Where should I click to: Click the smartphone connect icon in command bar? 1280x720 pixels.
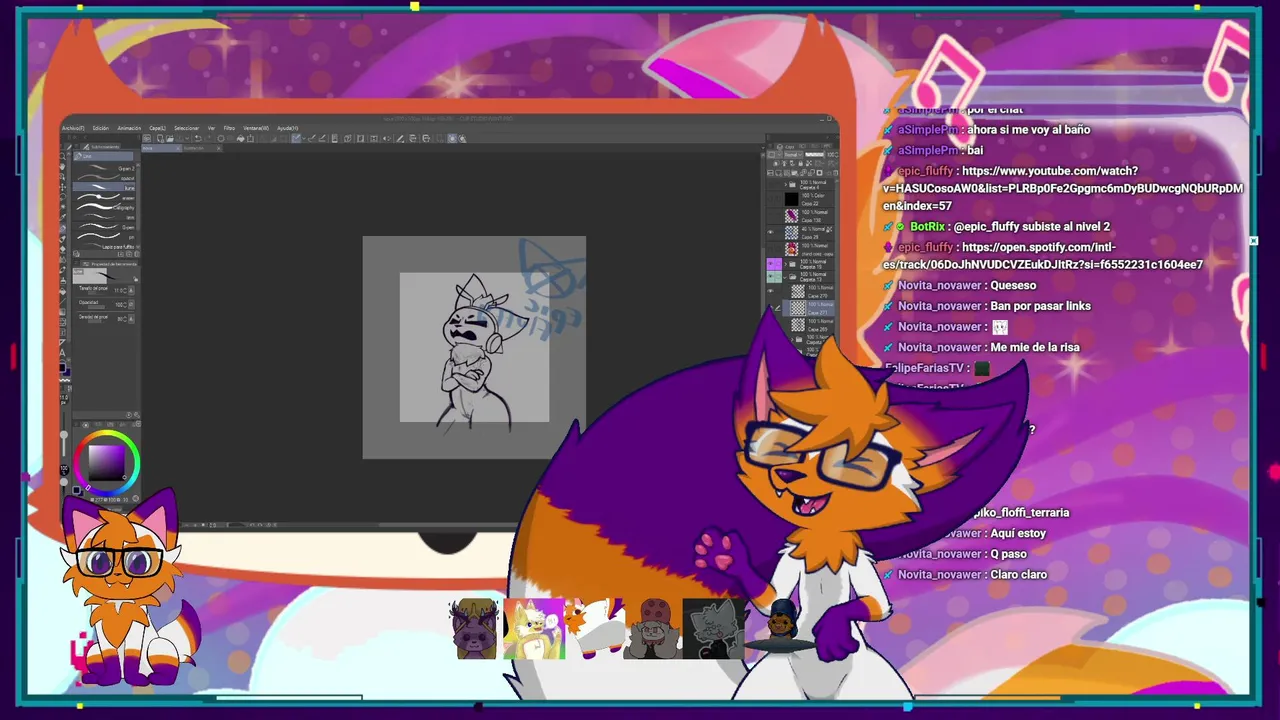point(334,139)
